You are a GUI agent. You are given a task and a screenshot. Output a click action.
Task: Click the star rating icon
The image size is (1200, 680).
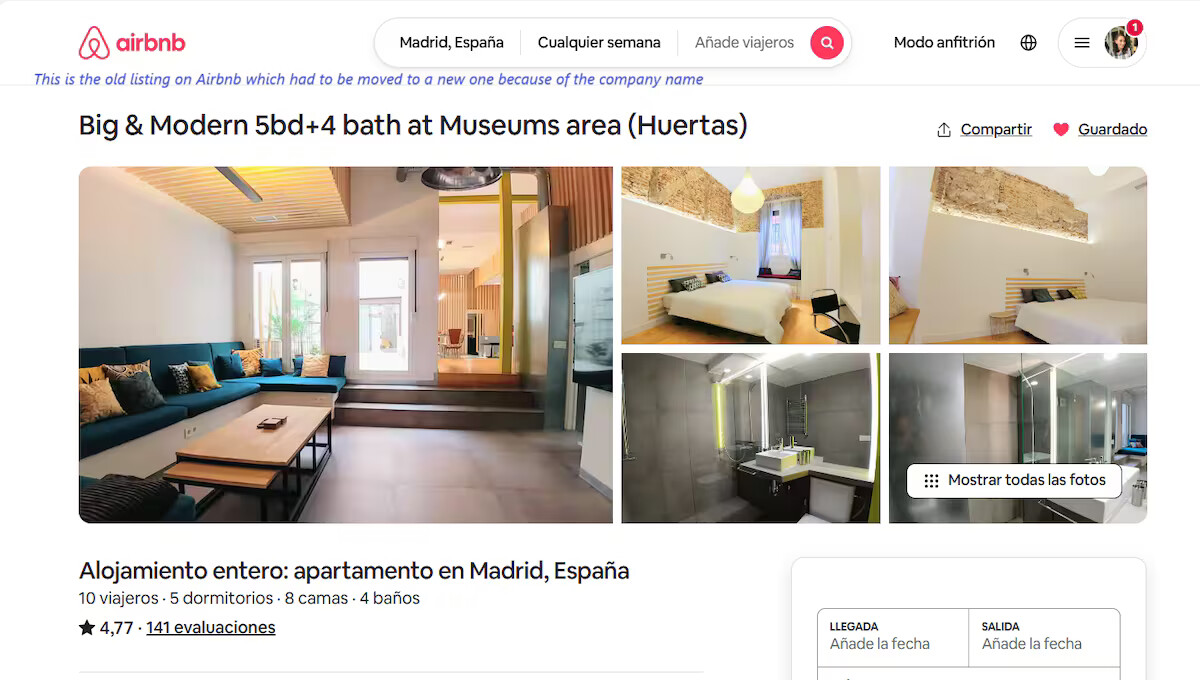(87, 628)
